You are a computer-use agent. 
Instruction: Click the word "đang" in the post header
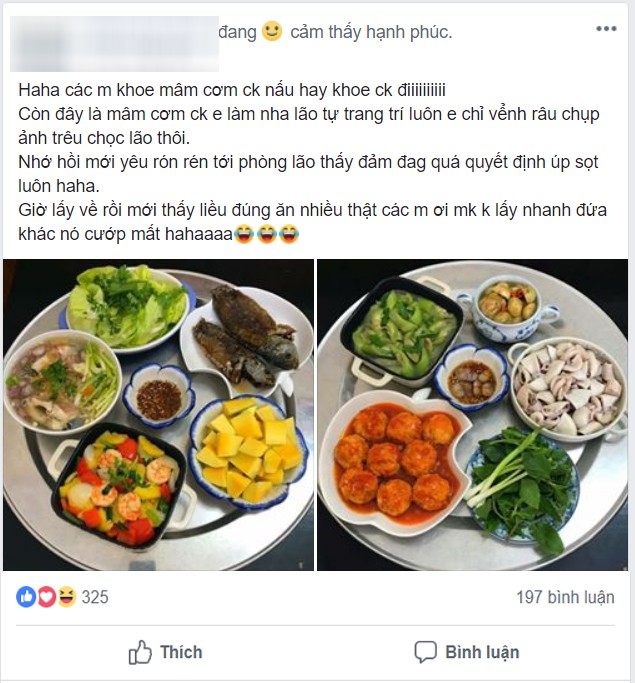(236, 33)
